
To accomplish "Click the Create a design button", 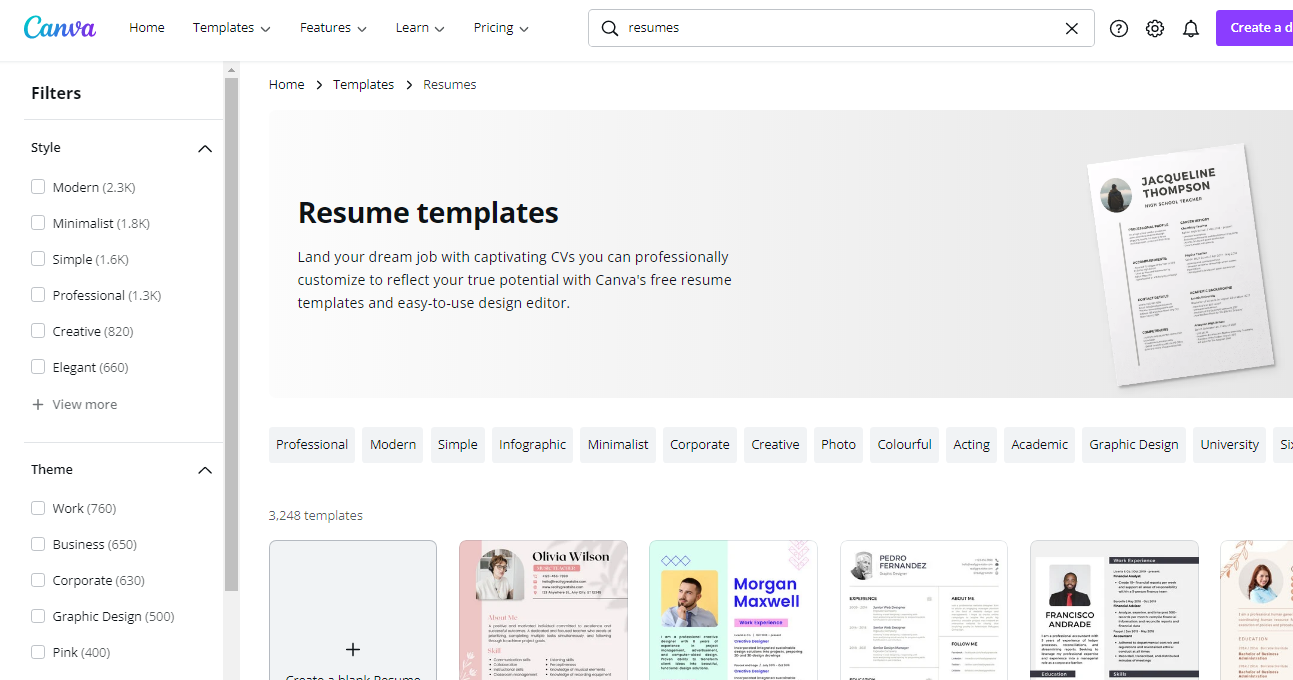I will (1254, 28).
